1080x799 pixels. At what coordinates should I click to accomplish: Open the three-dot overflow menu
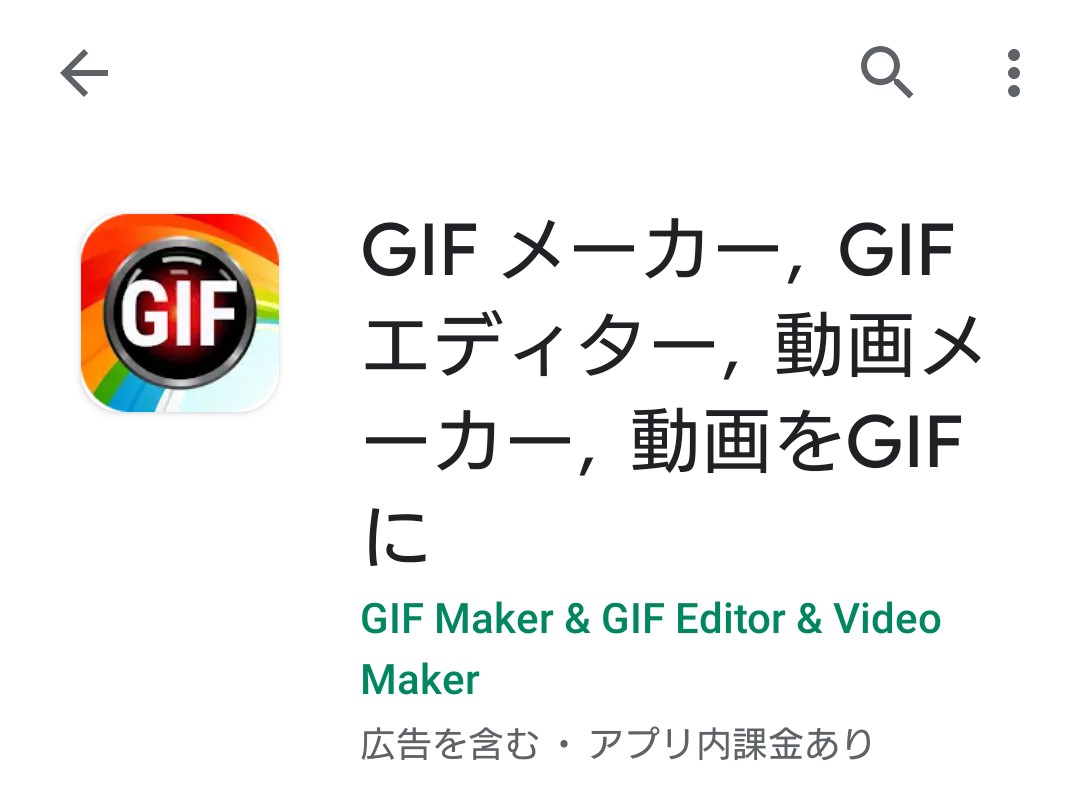1013,73
